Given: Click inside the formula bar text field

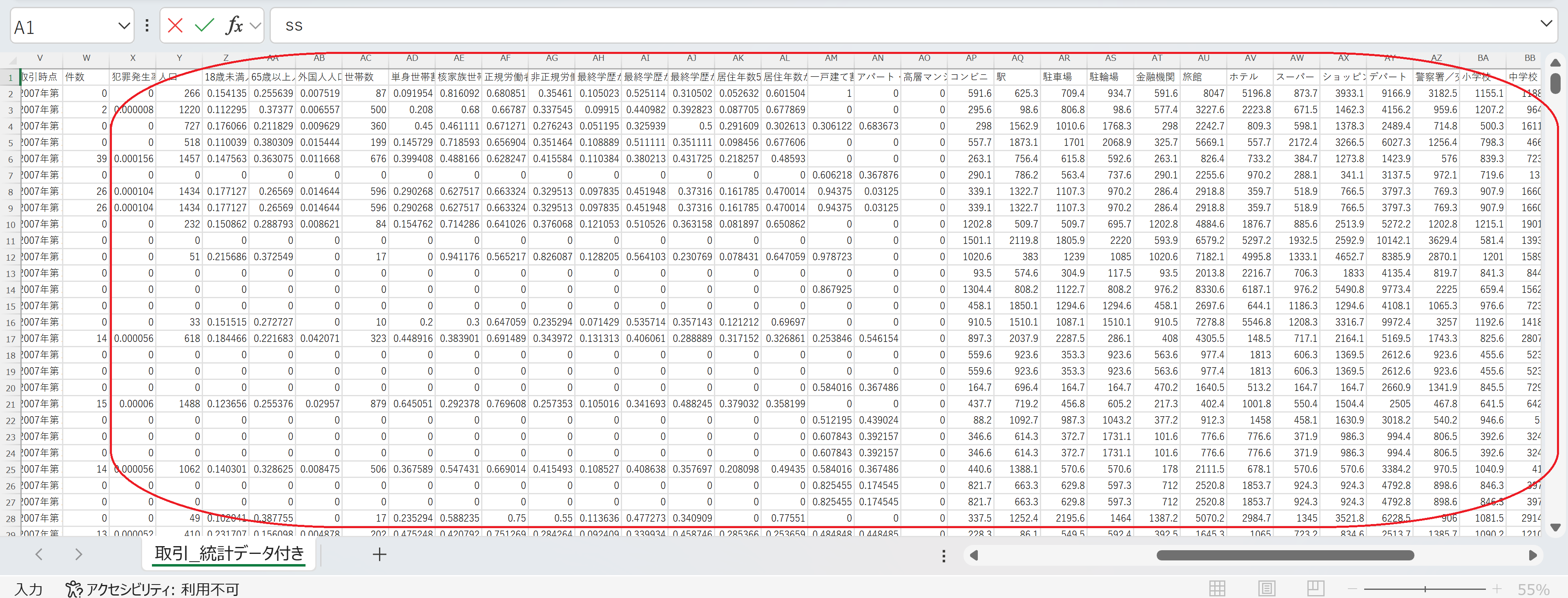Looking at the screenshot, I should click(x=852, y=26).
